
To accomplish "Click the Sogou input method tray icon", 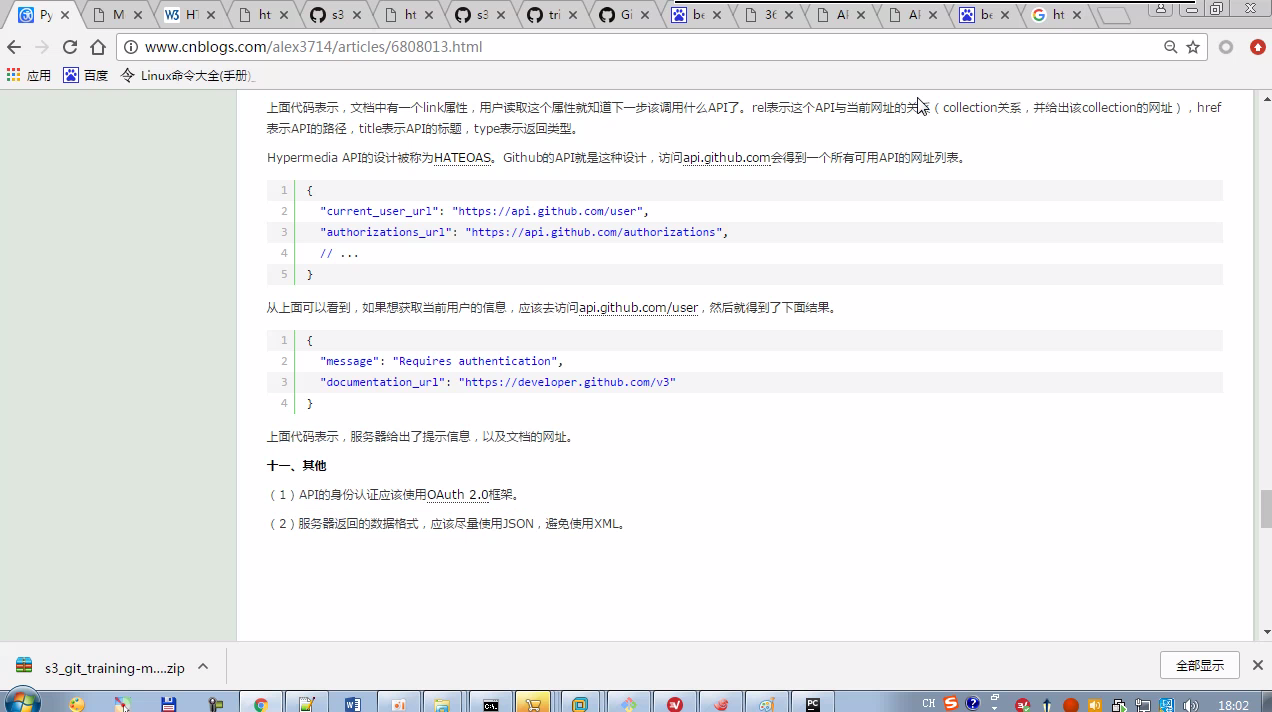I will click(951, 703).
